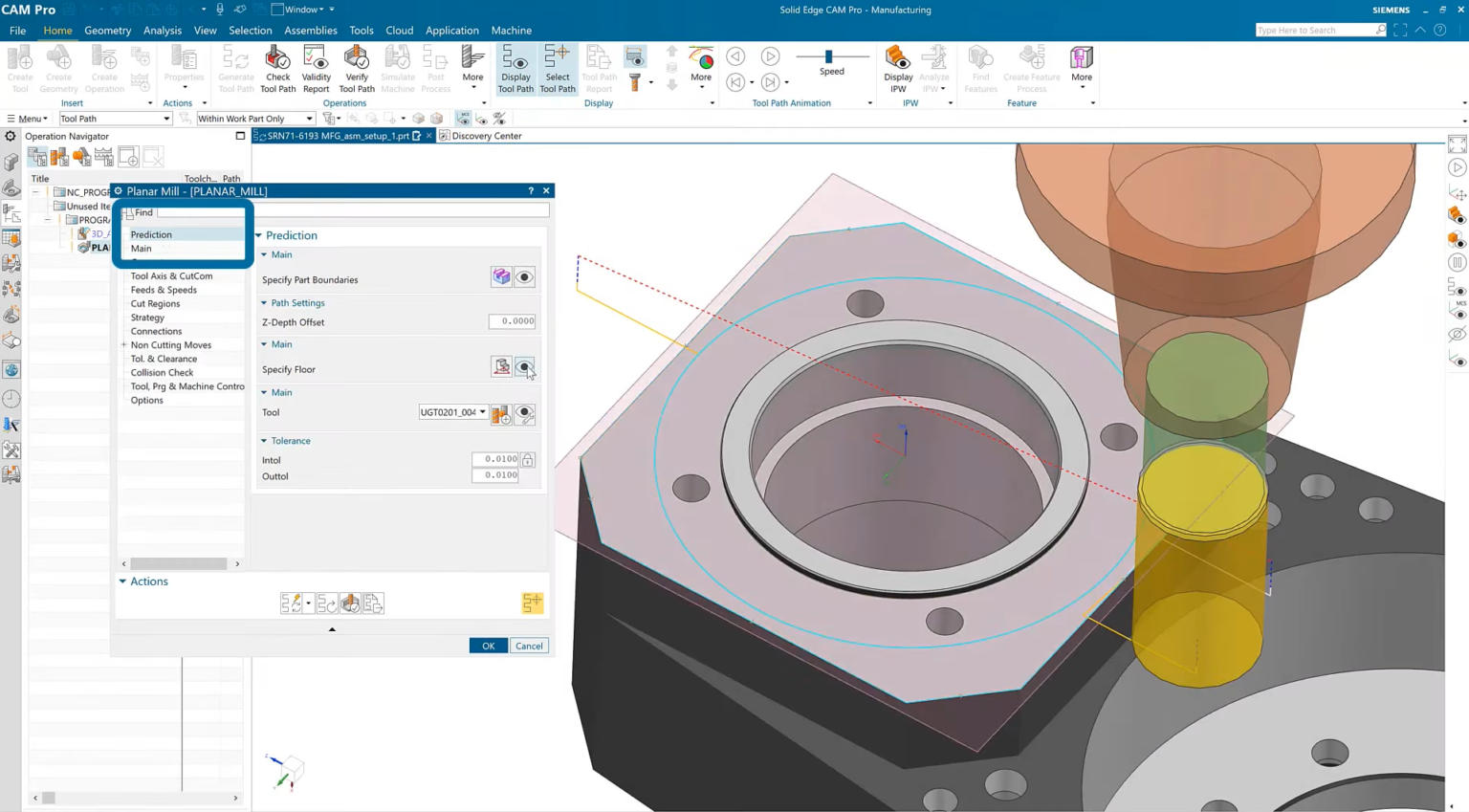Click the Display Tool Path icon
The height and width of the screenshot is (812, 1469).
point(515,63)
